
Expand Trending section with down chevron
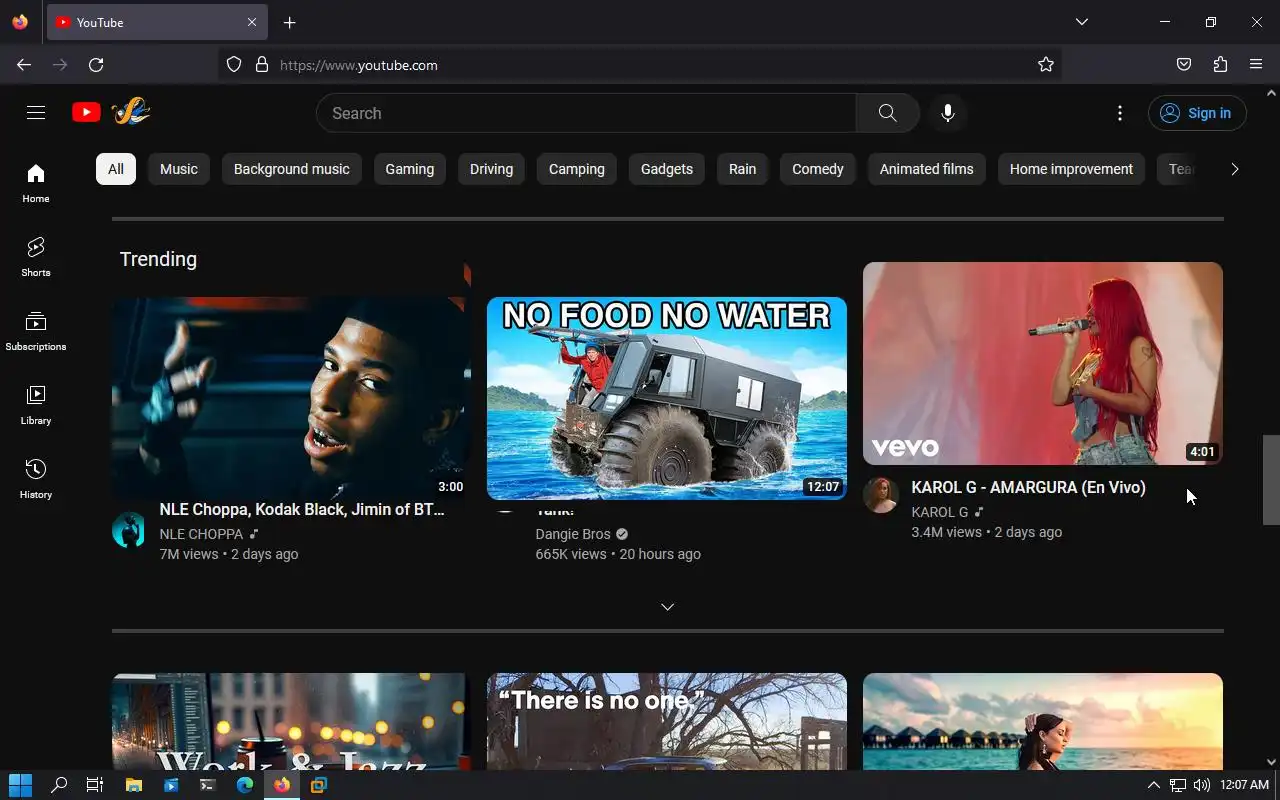coord(667,607)
